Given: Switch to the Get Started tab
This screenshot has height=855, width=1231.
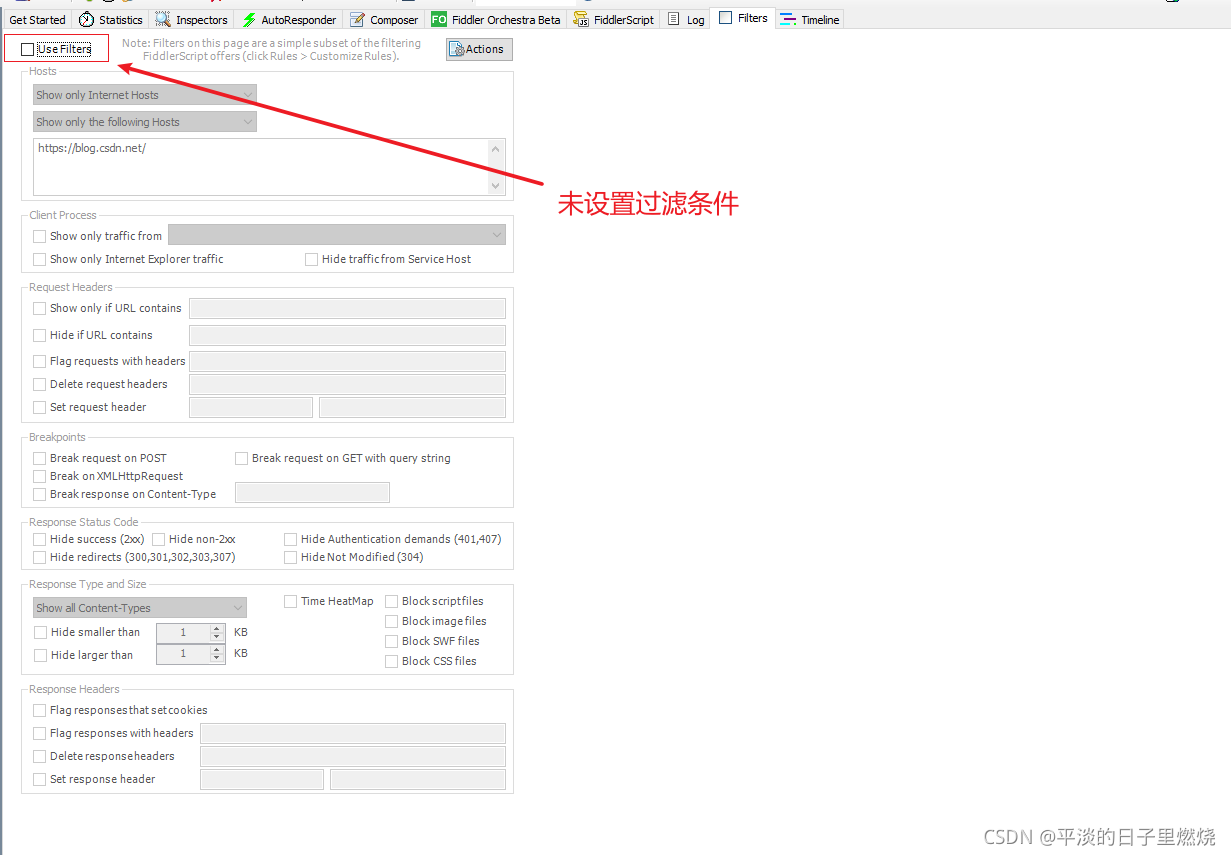Looking at the screenshot, I should pyautogui.click(x=37, y=19).
